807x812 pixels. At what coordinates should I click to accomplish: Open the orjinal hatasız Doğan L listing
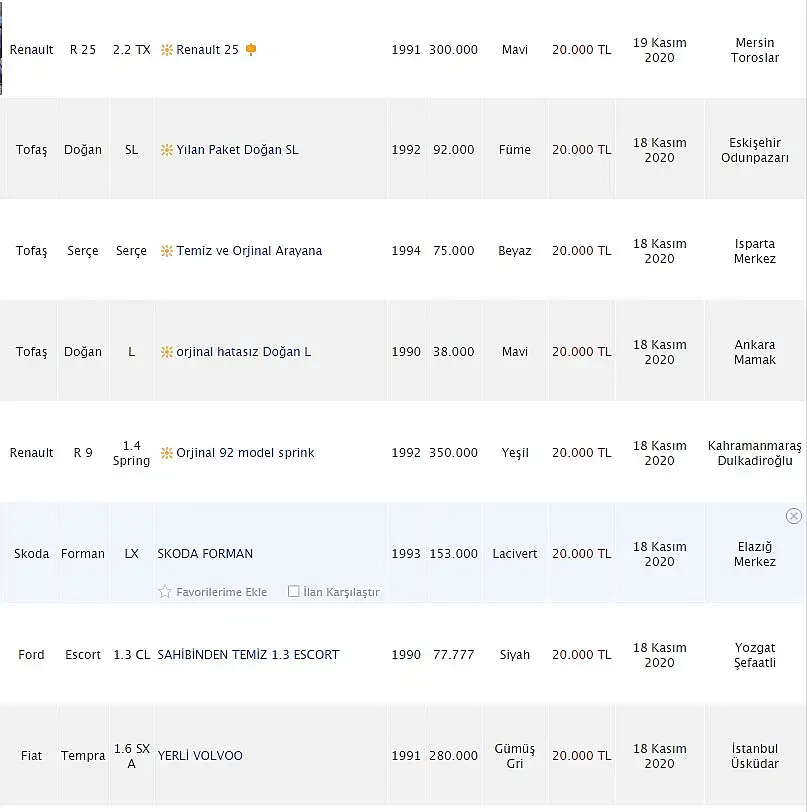click(243, 352)
